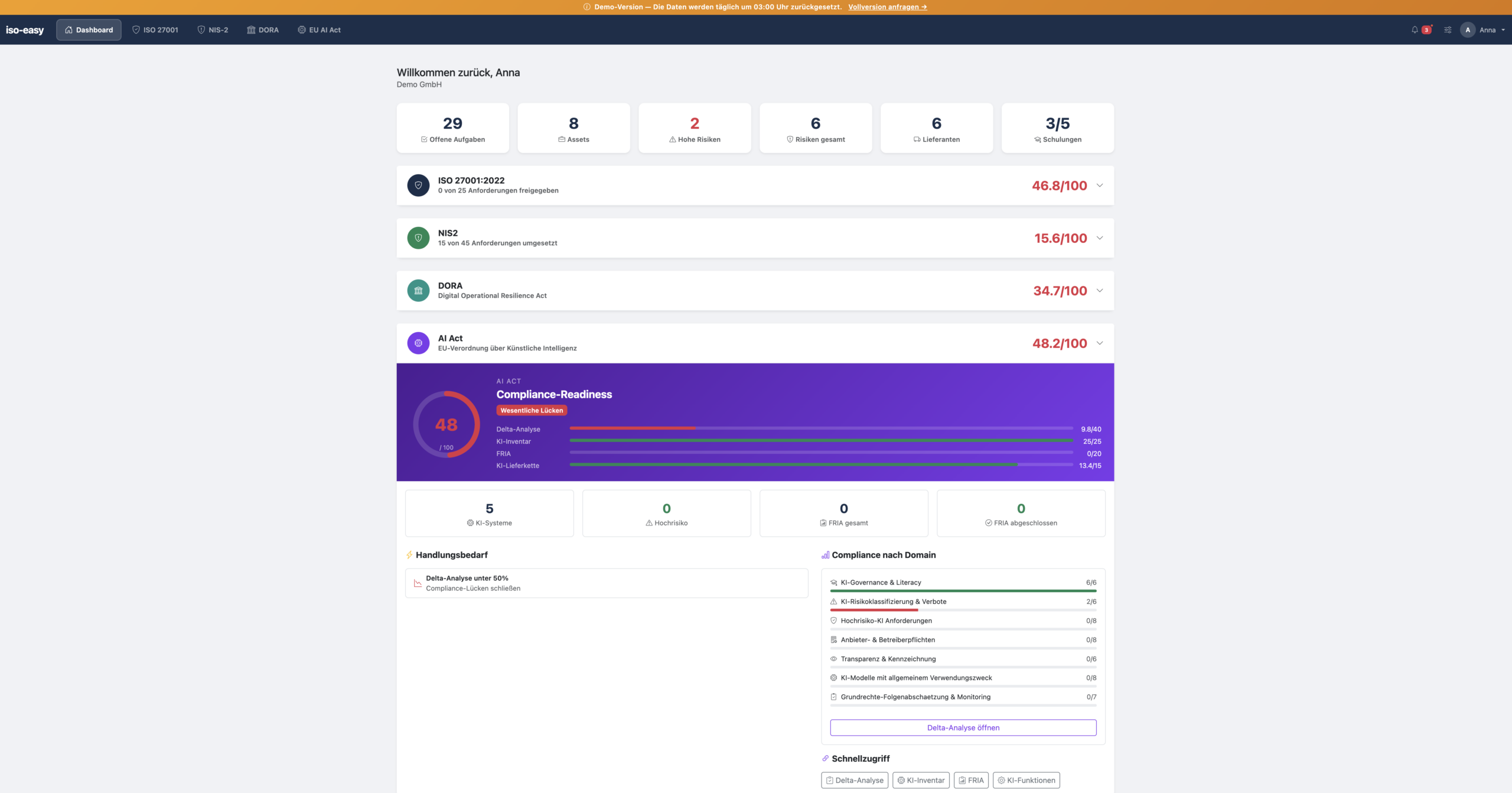The image size is (1512, 793).
Task: Click the ISO 27001 shield icon in framework list
Action: 418,185
